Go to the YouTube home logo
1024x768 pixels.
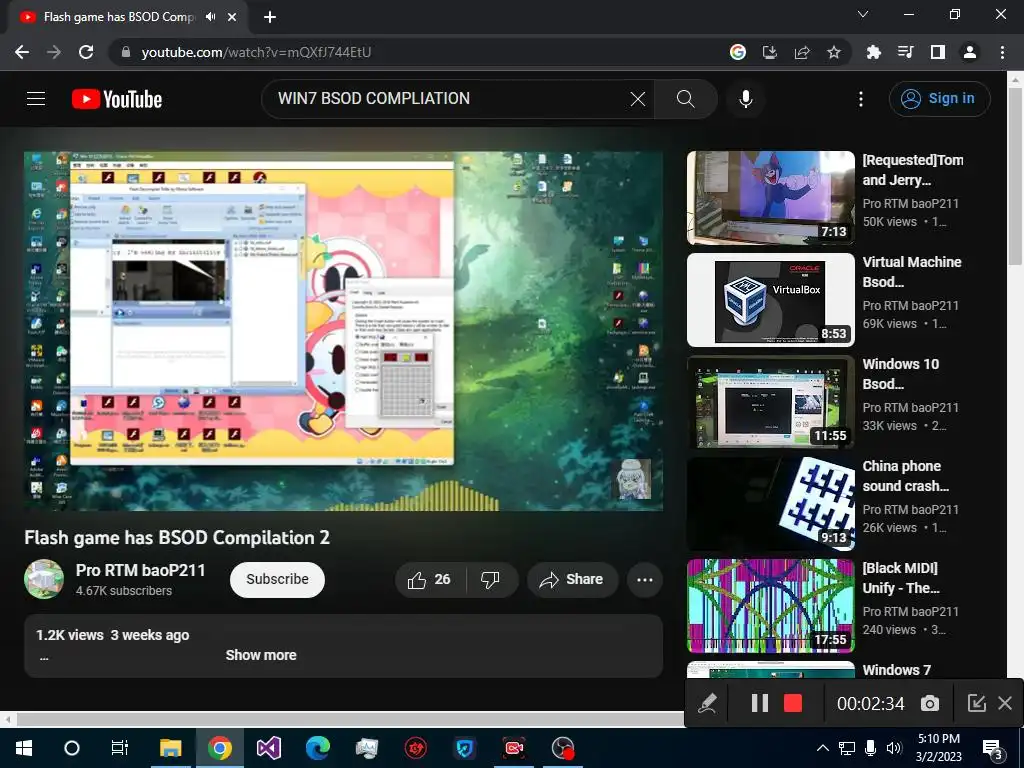click(x=117, y=99)
